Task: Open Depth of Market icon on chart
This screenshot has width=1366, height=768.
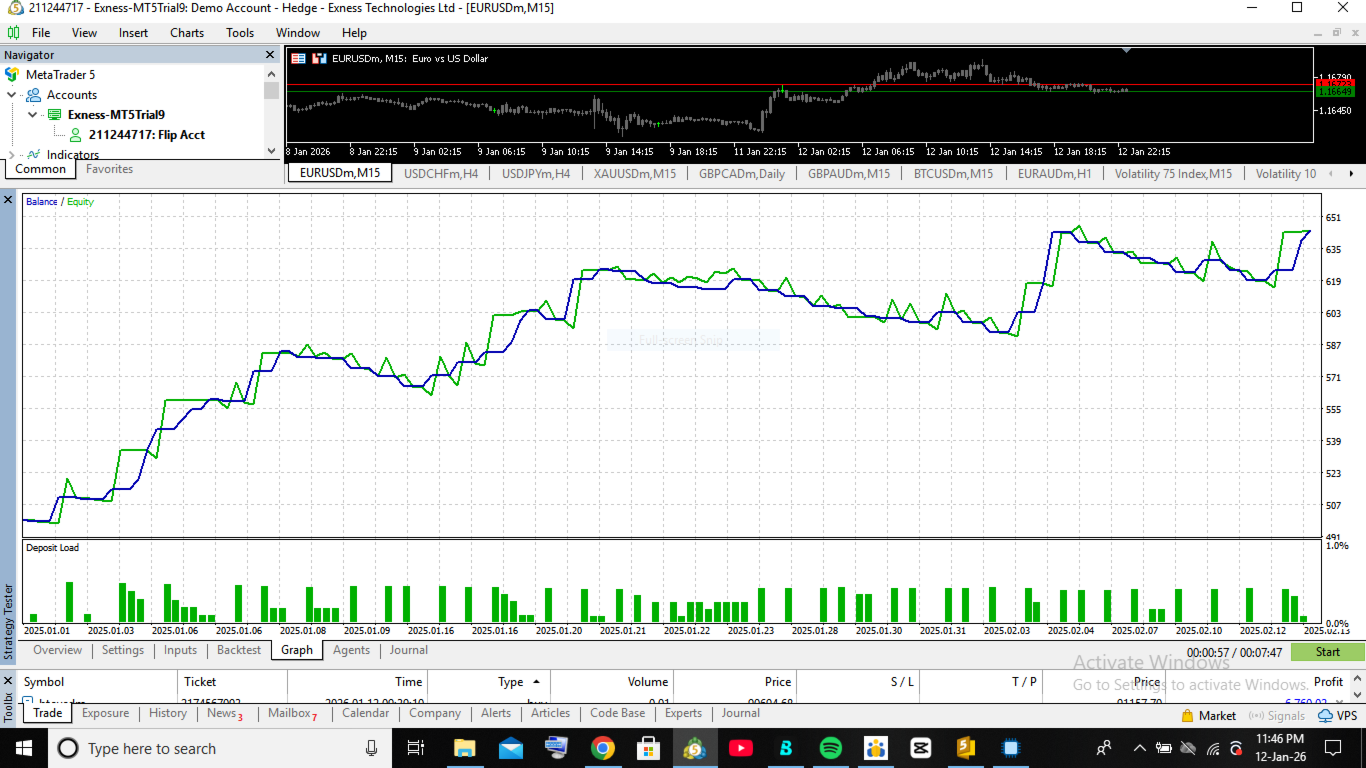Action: (319, 59)
